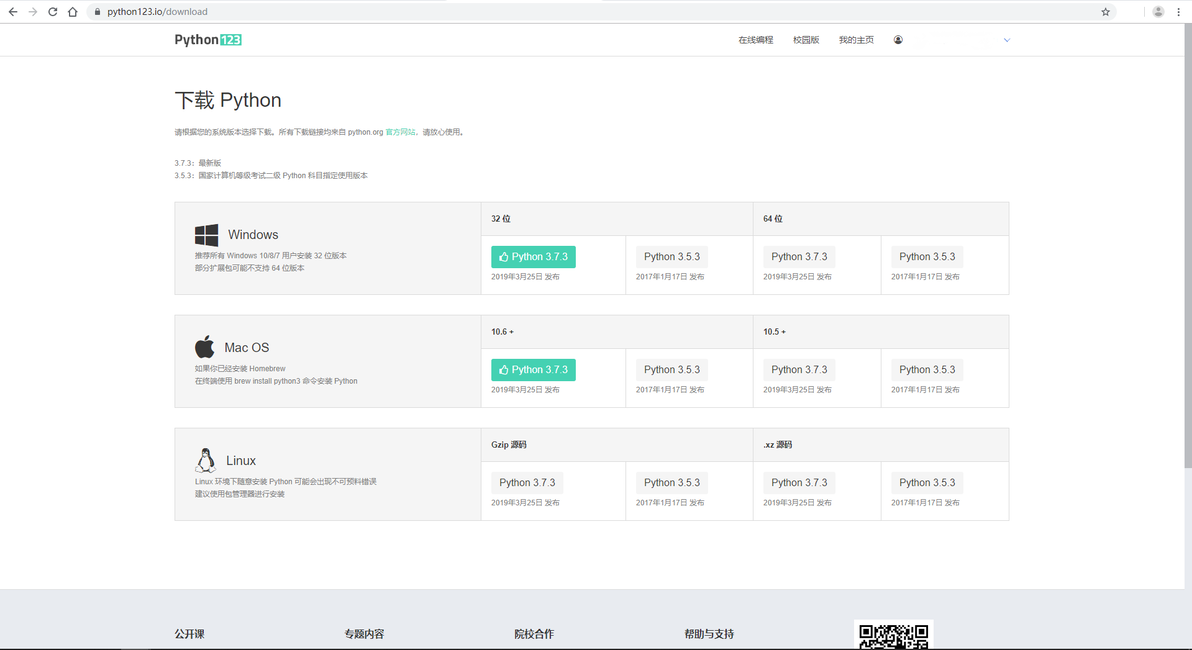Viewport: 1192px width, 650px height.
Task: Click the 3.7.3: 最新版 note
Action: (198, 163)
